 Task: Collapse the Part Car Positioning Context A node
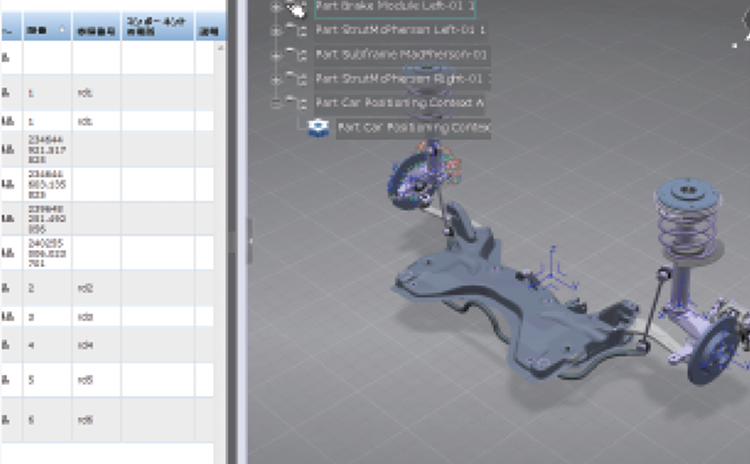[x=276, y=103]
